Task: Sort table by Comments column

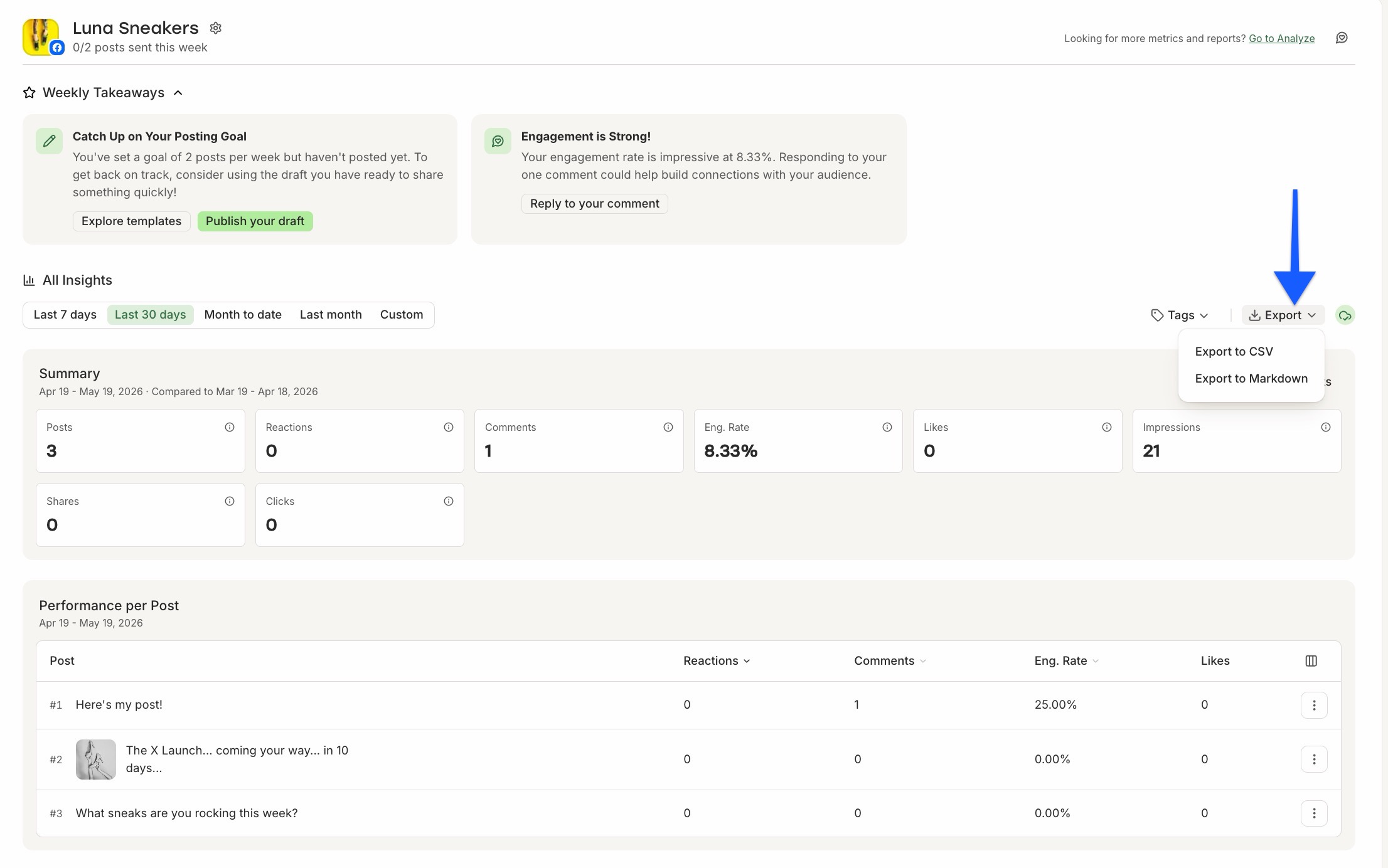Action: [890, 661]
